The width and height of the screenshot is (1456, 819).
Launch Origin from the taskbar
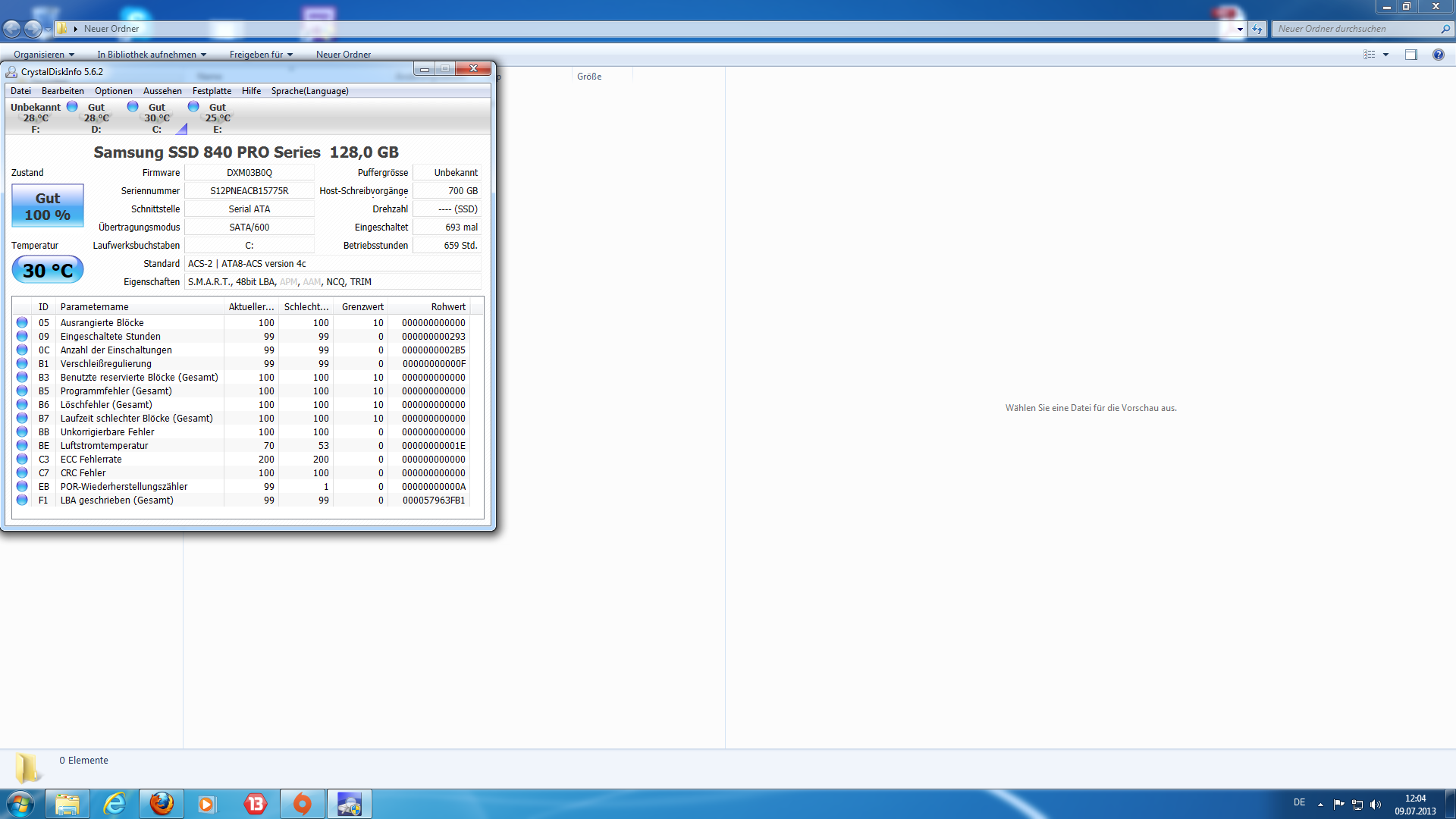(303, 804)
